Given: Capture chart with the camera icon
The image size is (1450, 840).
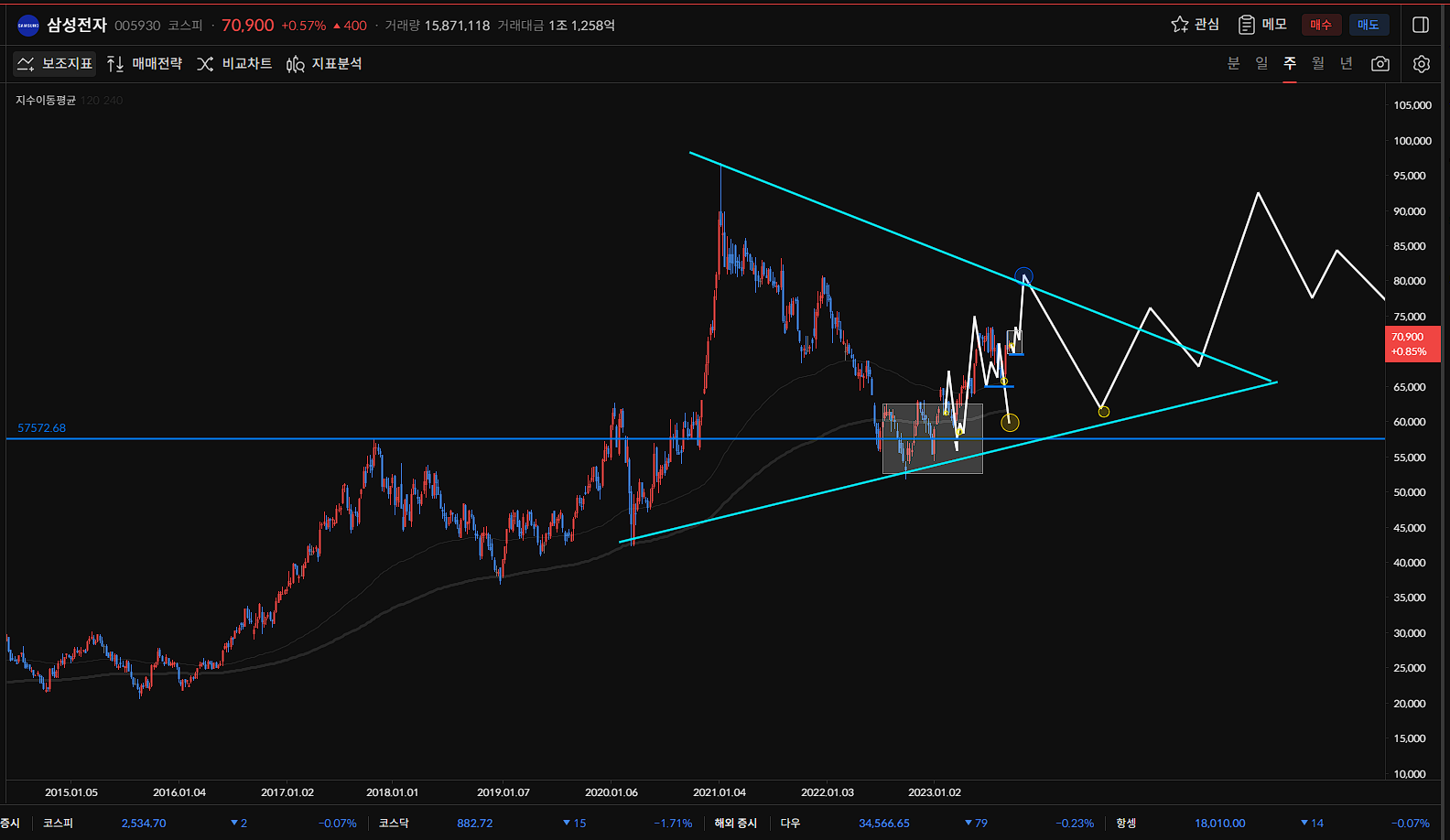Looking at the screenshot, I should tap(1380, 63).
